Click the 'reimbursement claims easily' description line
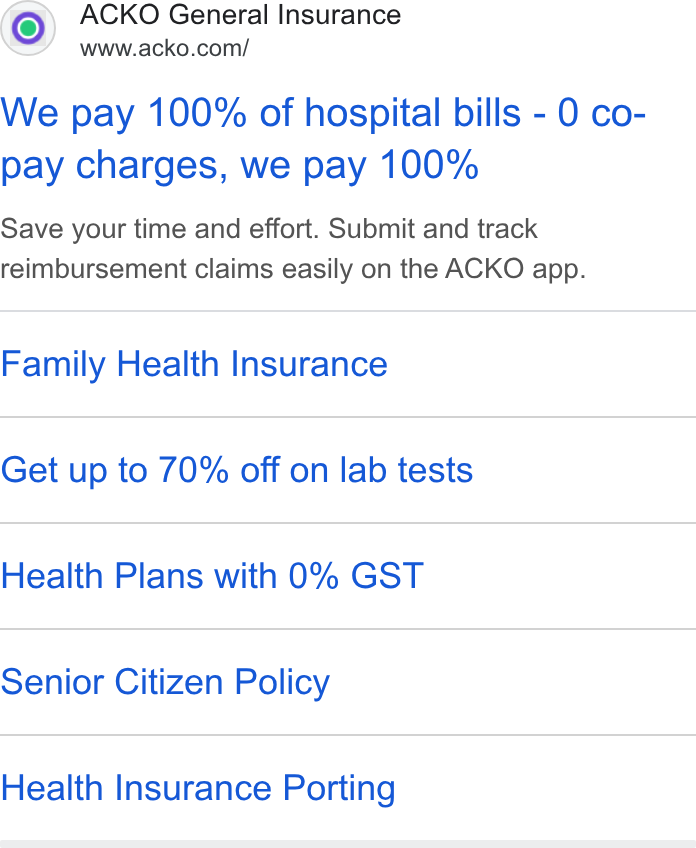Image resolution: width=696 pixels, height=848 pixels. [x=293, y=269]
